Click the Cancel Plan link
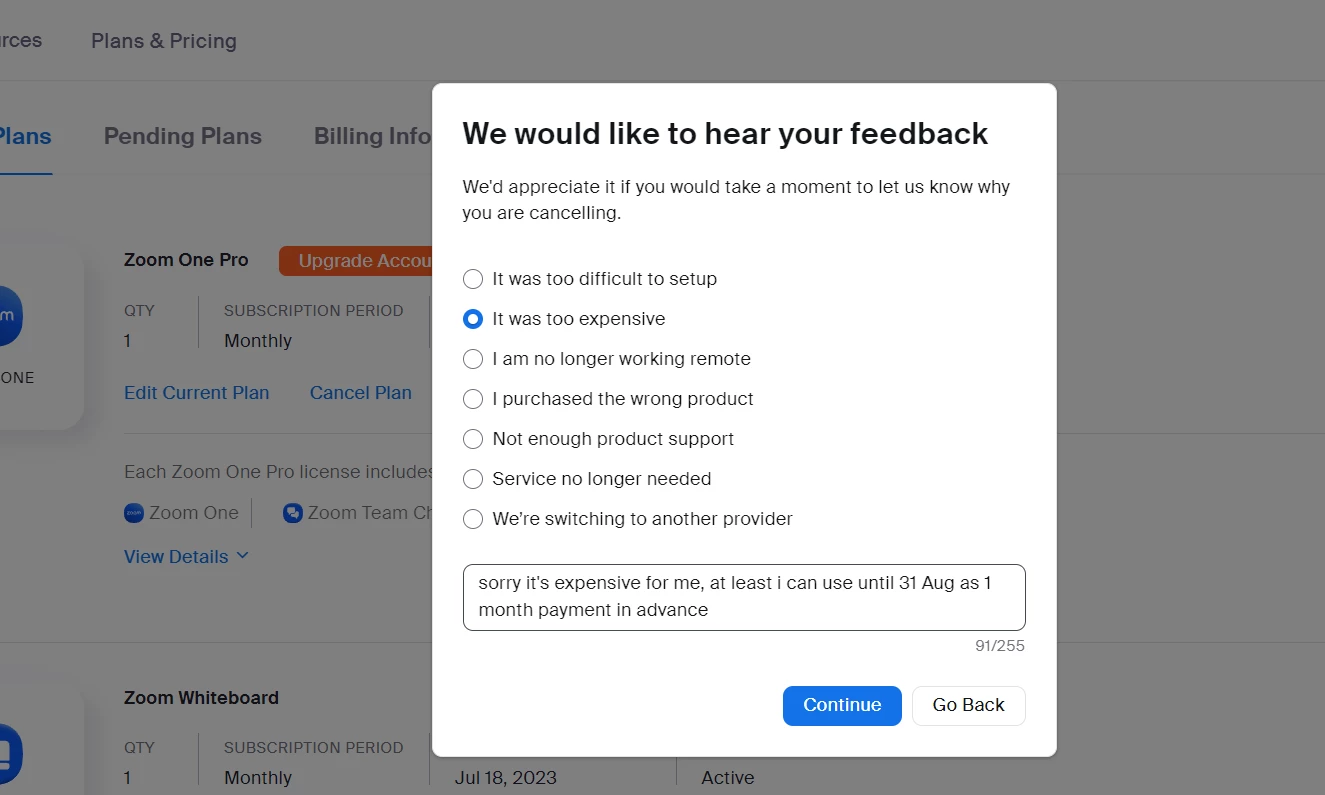This screenshot has height=795, width=1325. [361, 393]
